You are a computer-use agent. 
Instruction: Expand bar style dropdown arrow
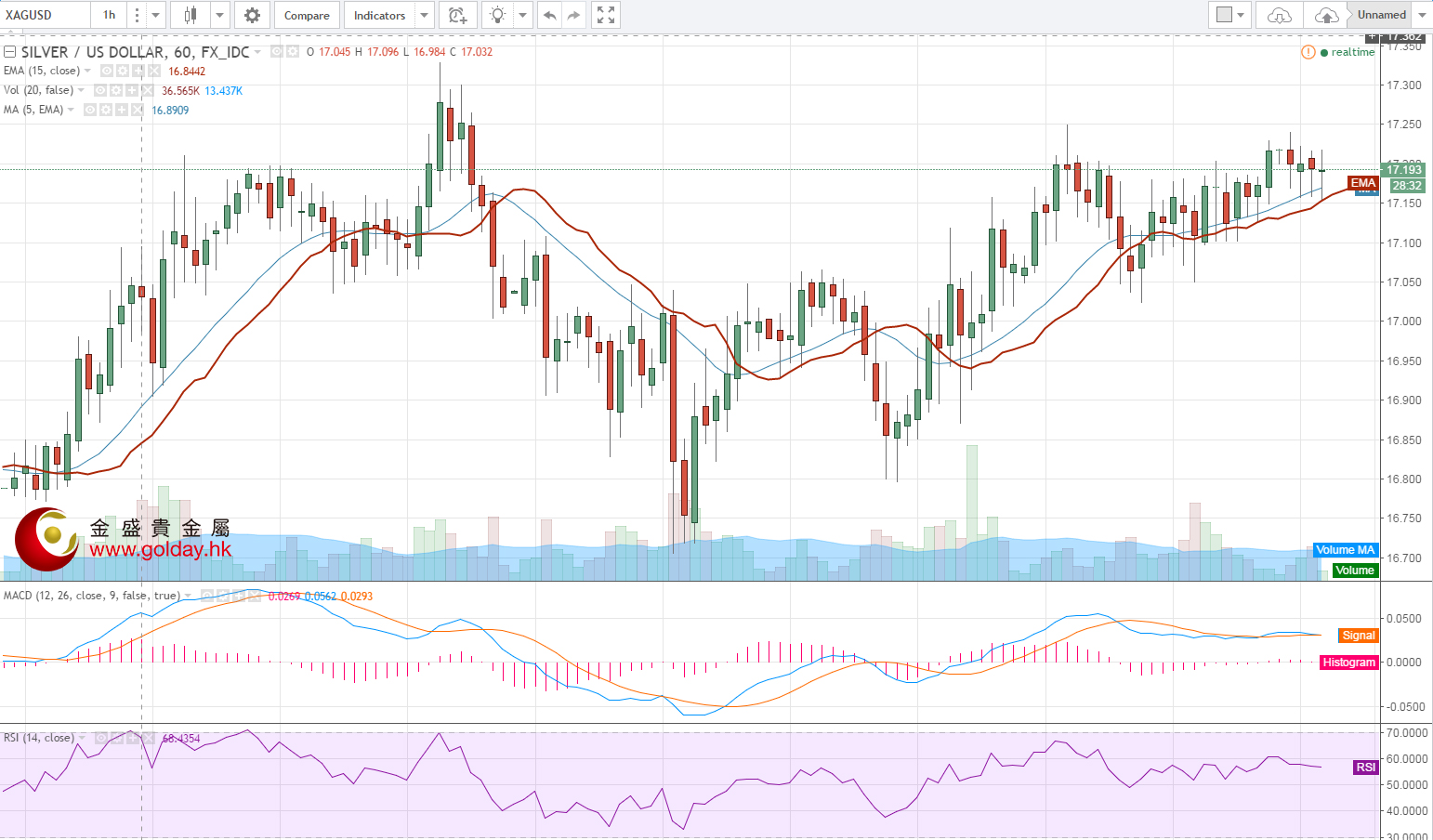click(220, 15)
